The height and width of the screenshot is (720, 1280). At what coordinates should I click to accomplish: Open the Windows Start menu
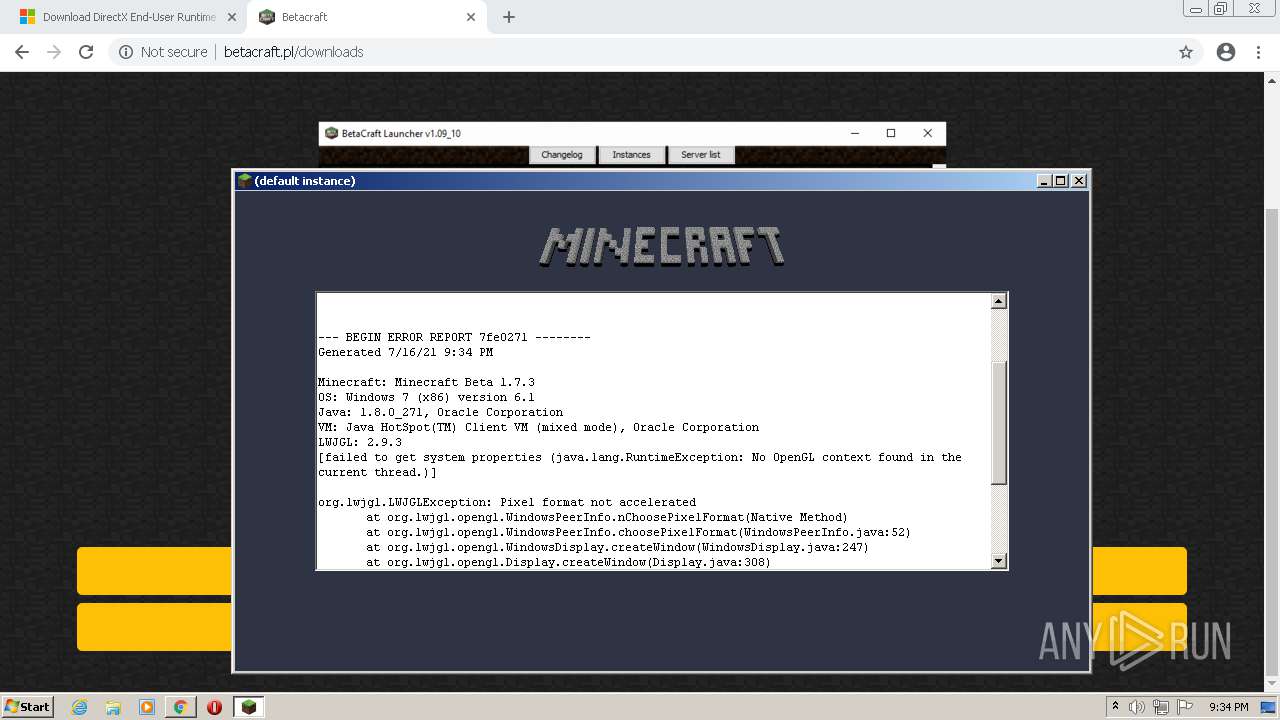[27, 706]
